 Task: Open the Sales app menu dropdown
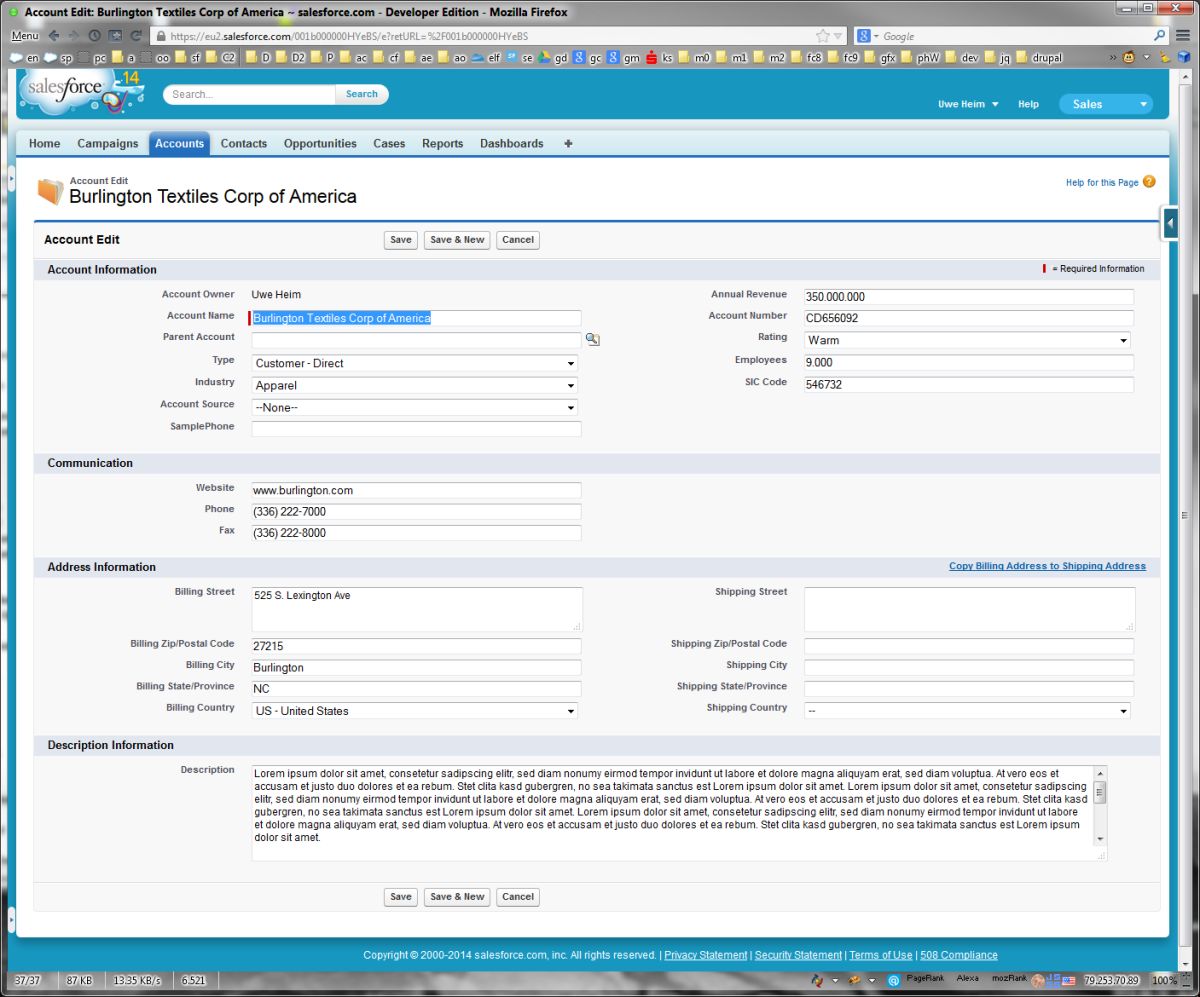1106,104
